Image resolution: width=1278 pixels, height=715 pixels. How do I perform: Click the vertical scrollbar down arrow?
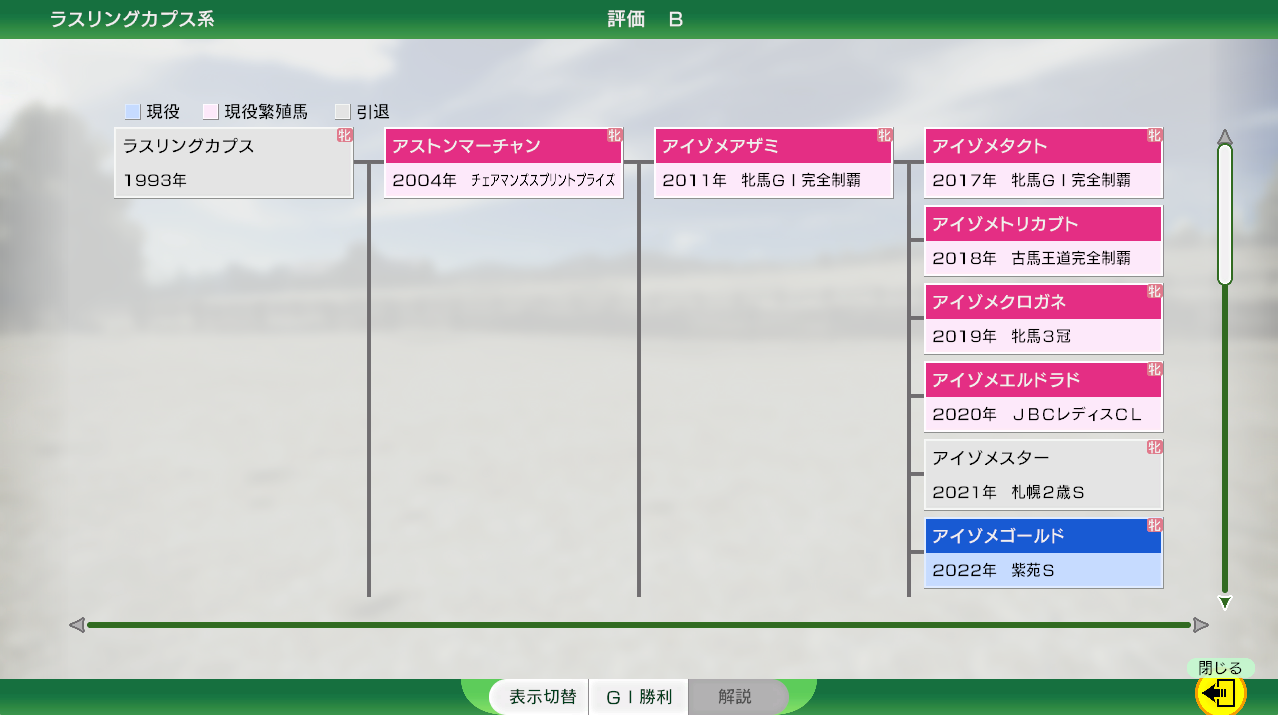tap(1225, 603)
